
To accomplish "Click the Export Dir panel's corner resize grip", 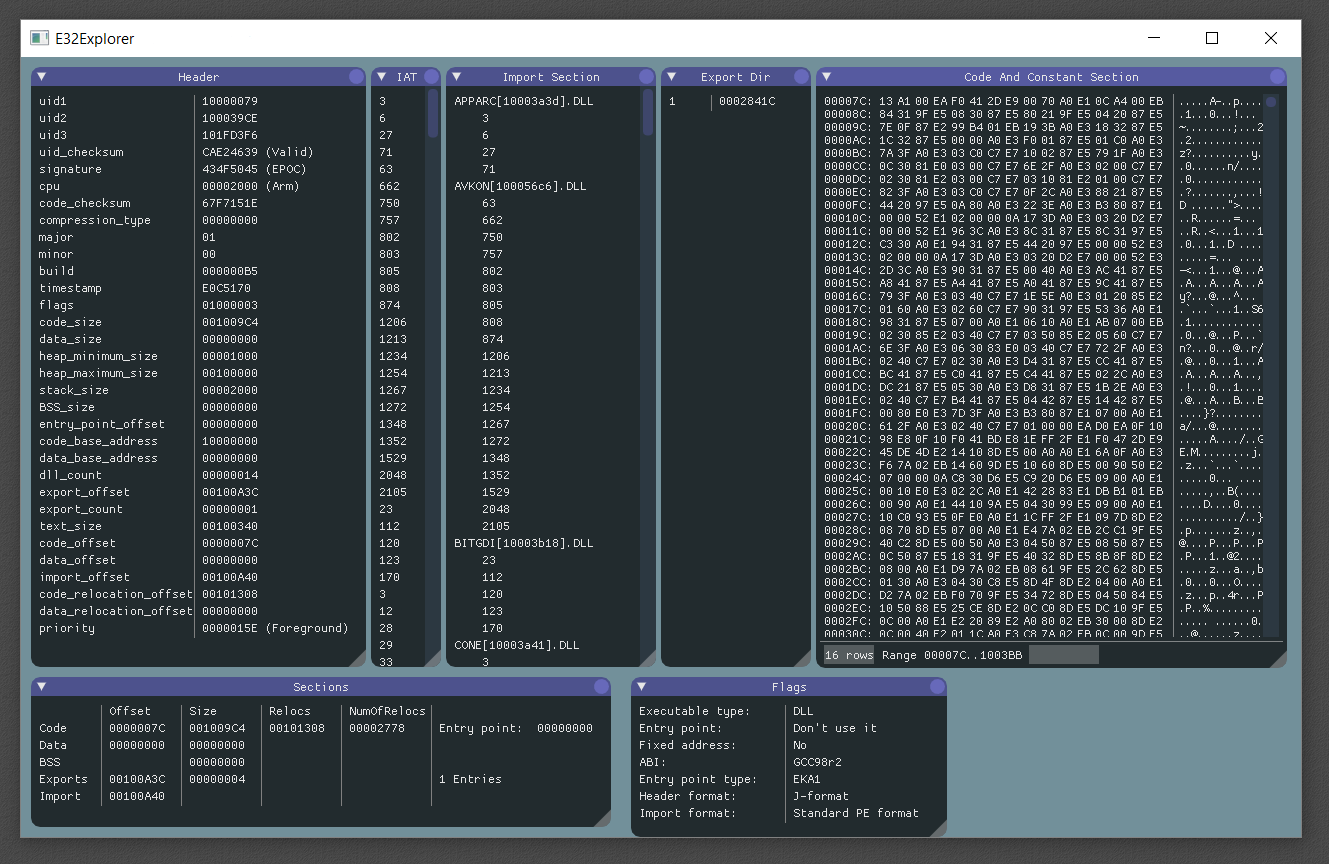I will [803, 659].
